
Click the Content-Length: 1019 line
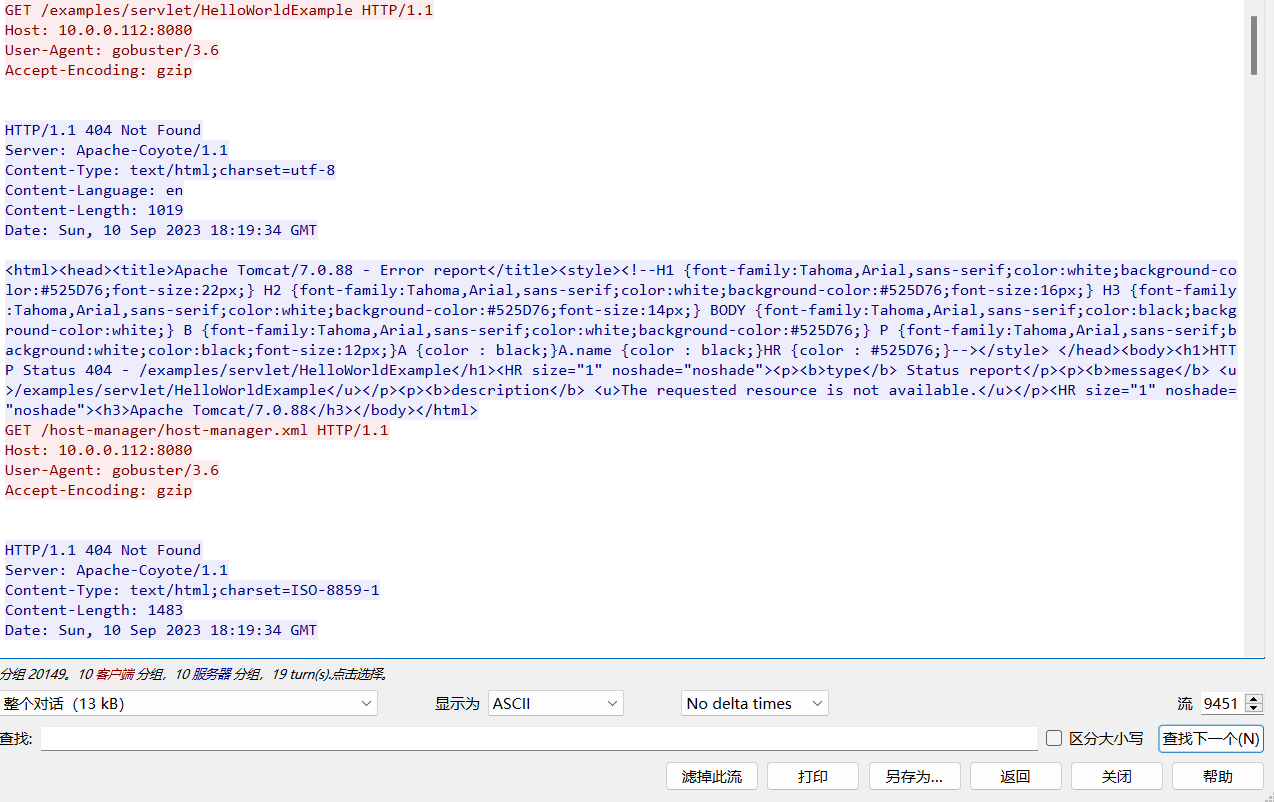(94, 210)
